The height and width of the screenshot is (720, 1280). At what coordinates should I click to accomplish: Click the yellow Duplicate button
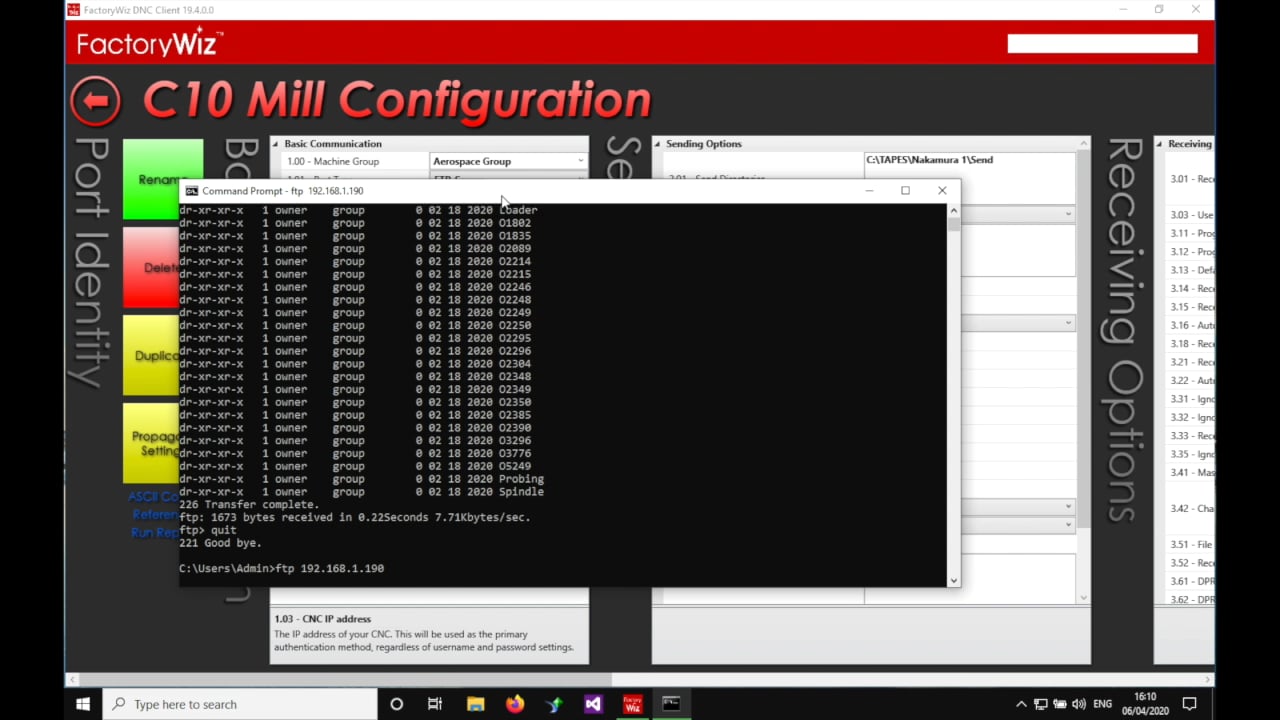pos(152,355)
